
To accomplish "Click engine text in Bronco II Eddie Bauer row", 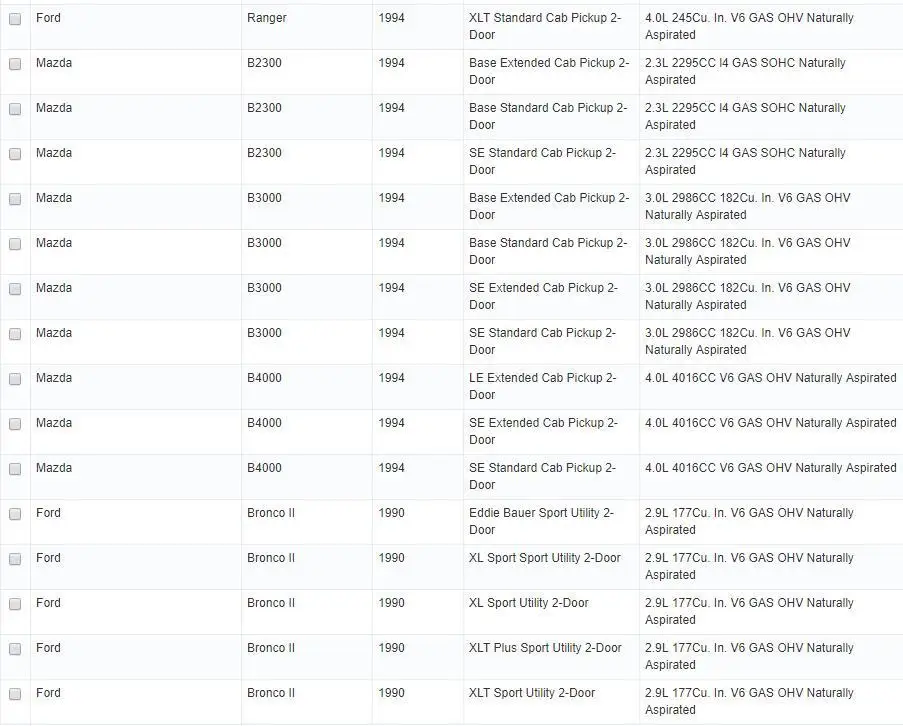I will (749, 521).
